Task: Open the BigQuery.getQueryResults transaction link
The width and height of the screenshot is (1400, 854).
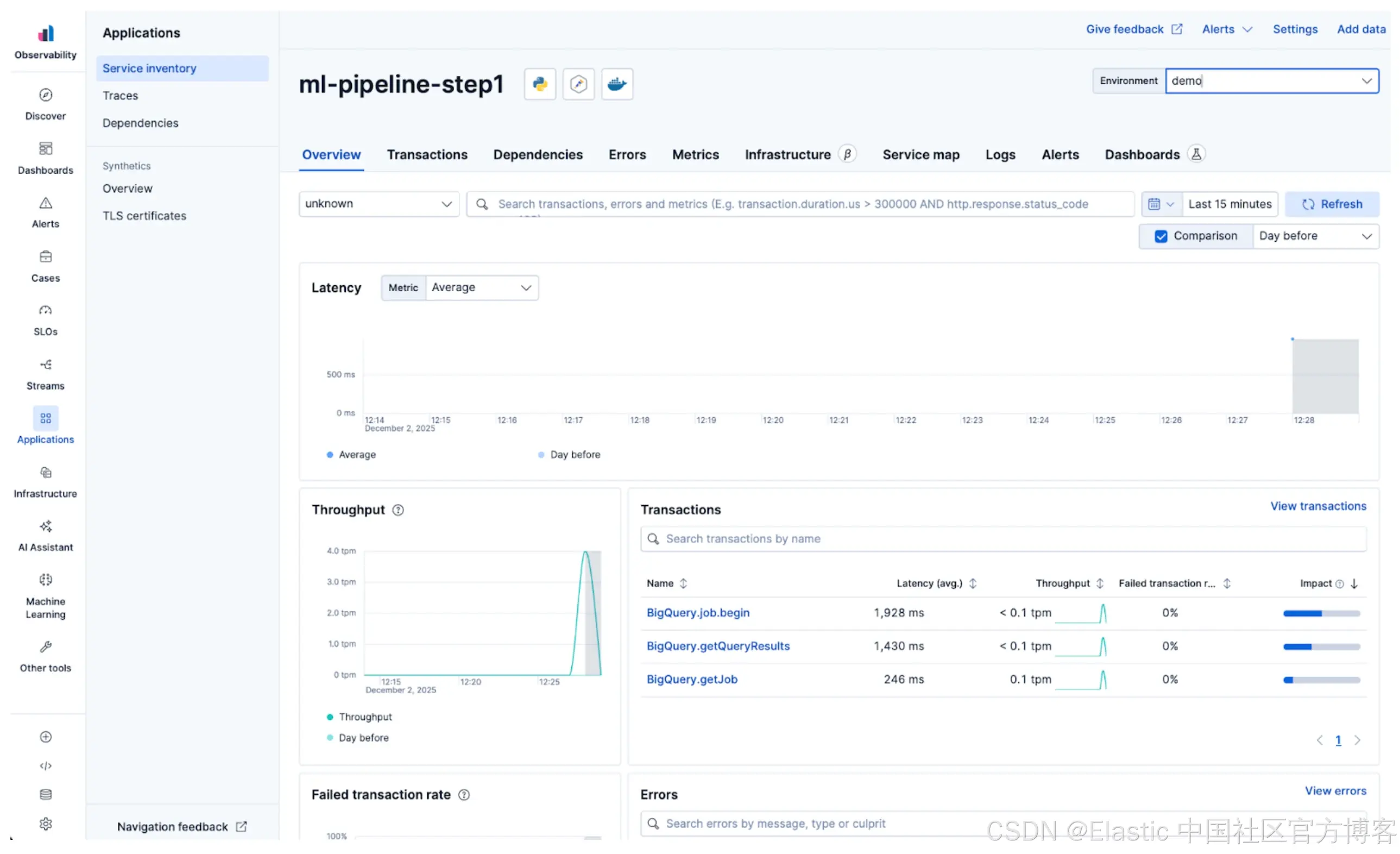Action: coord(717,646)
